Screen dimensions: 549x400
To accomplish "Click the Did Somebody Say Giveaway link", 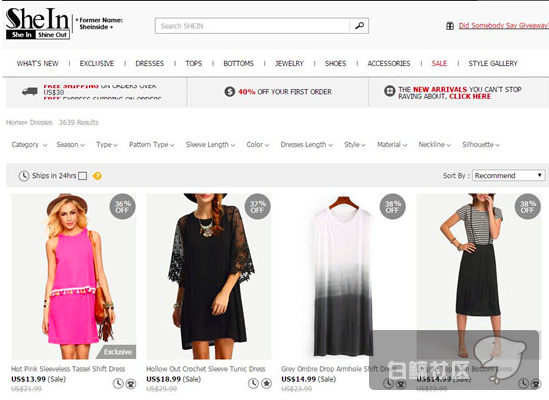I will click(503, 25).
